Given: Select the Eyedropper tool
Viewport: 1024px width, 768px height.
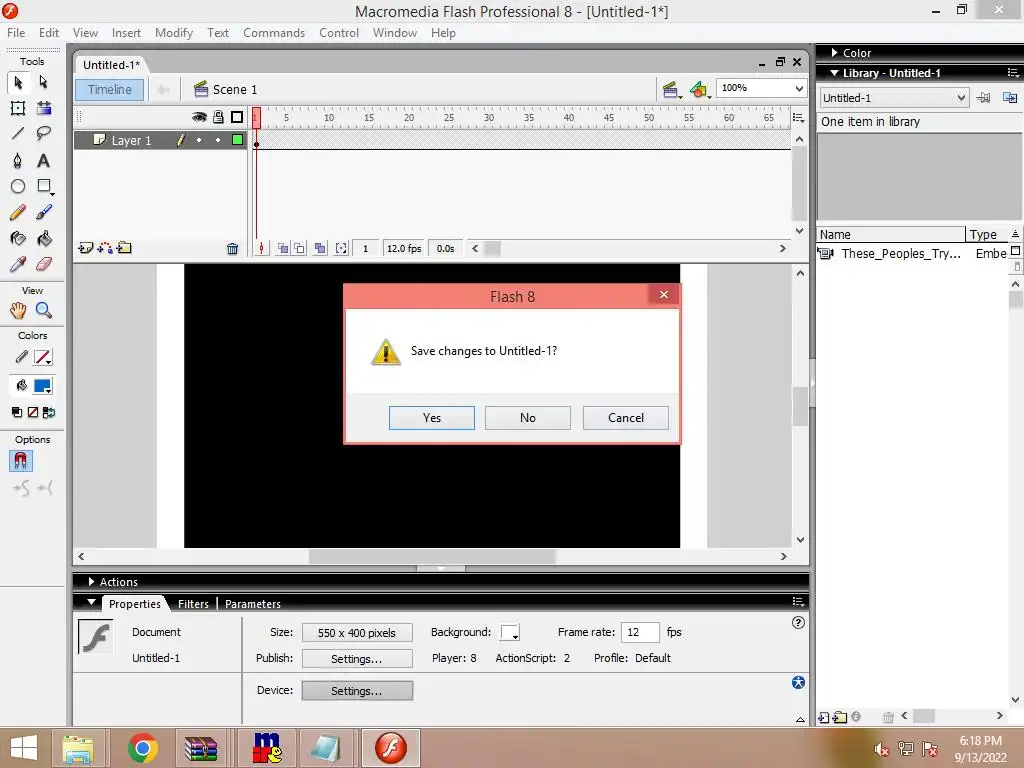Looking at the screenshot, I should pyautogui.click(x=18, y=264).
